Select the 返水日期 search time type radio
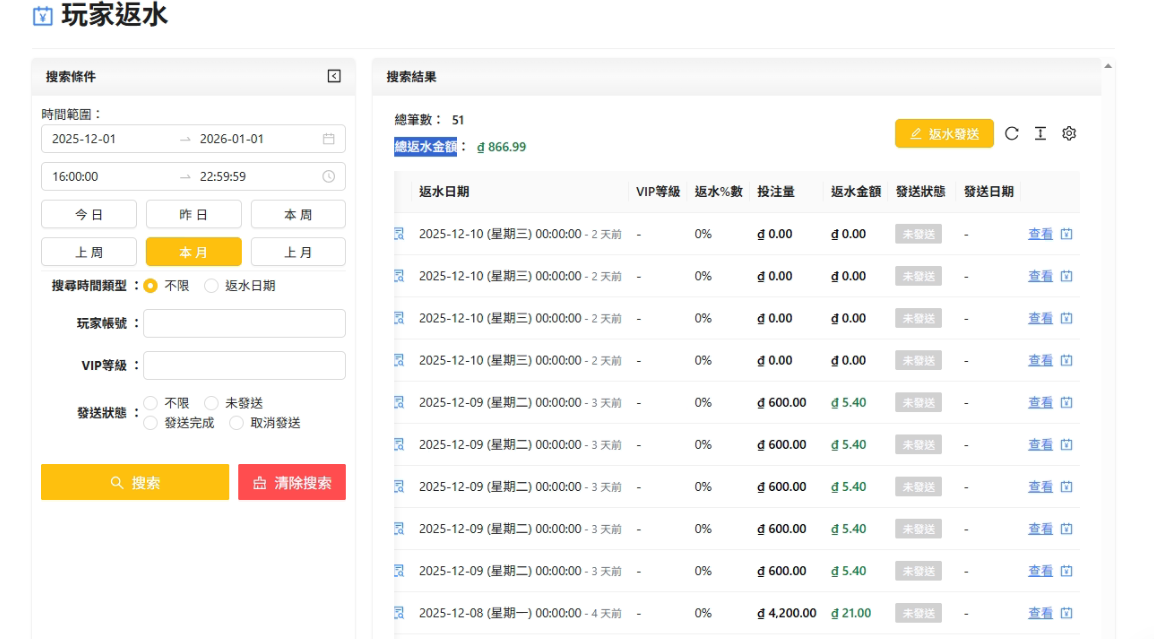Screen dimensions: 1154x639 [x=211, y=286]
